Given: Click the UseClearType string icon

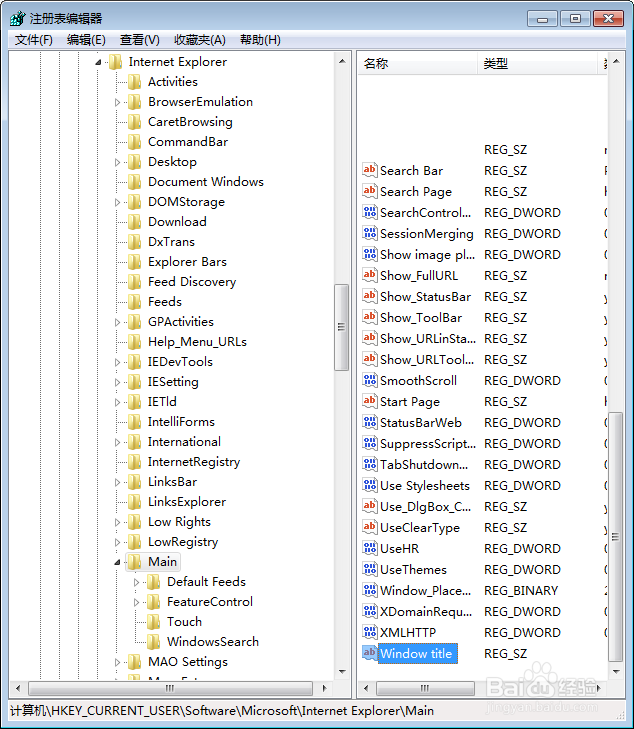Looking at the screenshot, I should [370, 527].
